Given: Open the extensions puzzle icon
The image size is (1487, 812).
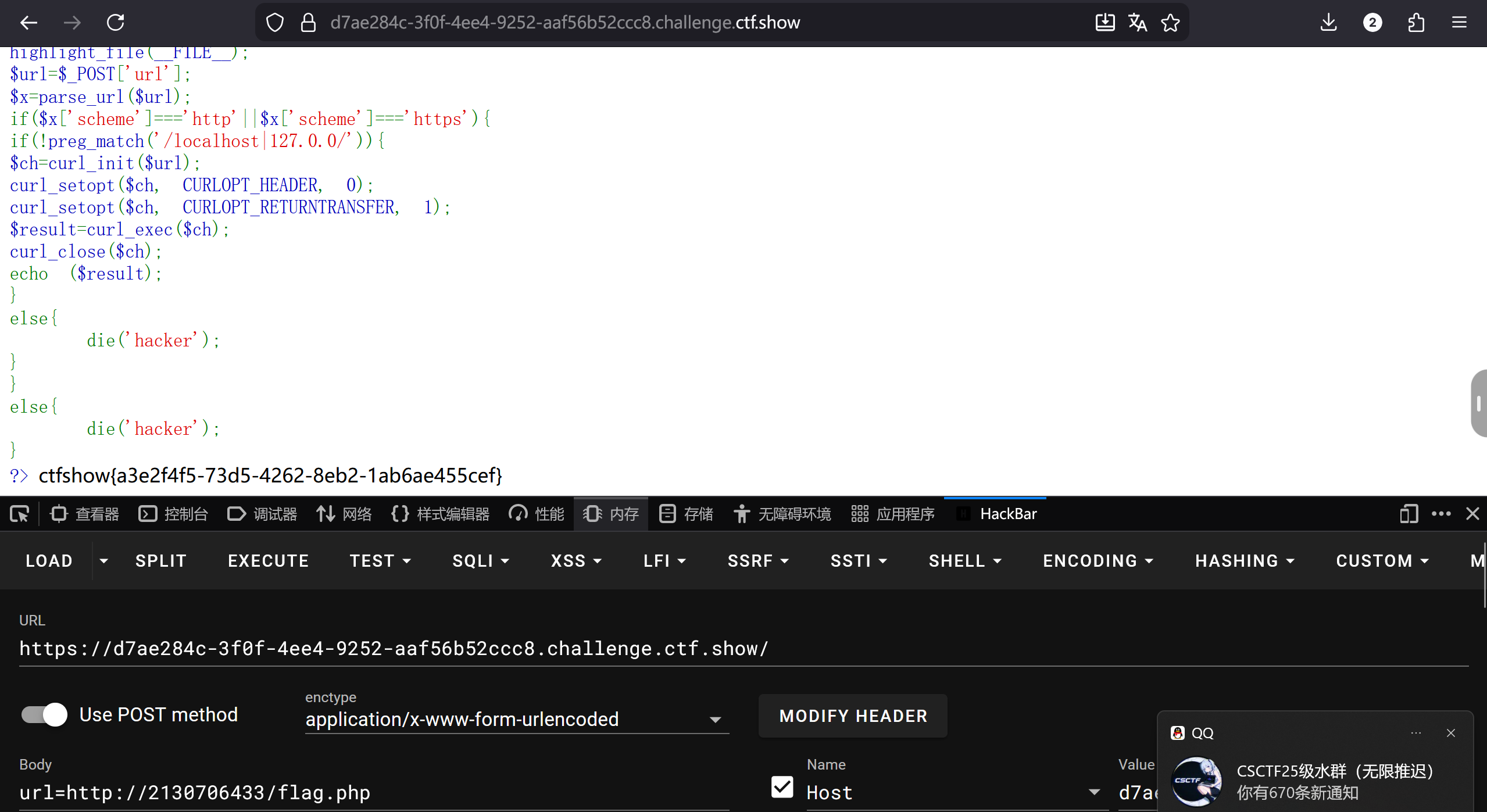Looking at the screenshot, I should coord(1416,23).
